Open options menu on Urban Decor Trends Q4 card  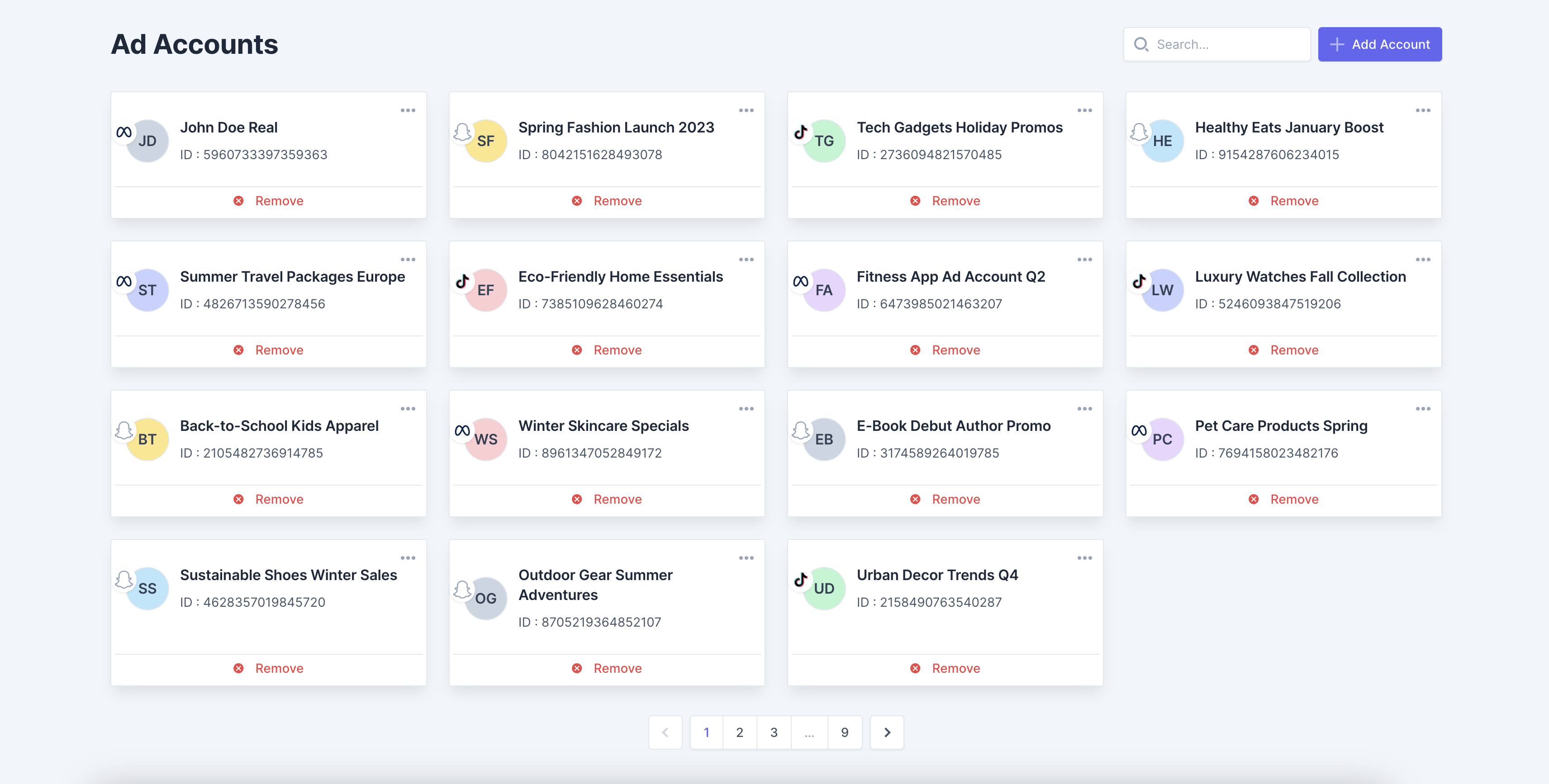click(x=1085, y=557)
